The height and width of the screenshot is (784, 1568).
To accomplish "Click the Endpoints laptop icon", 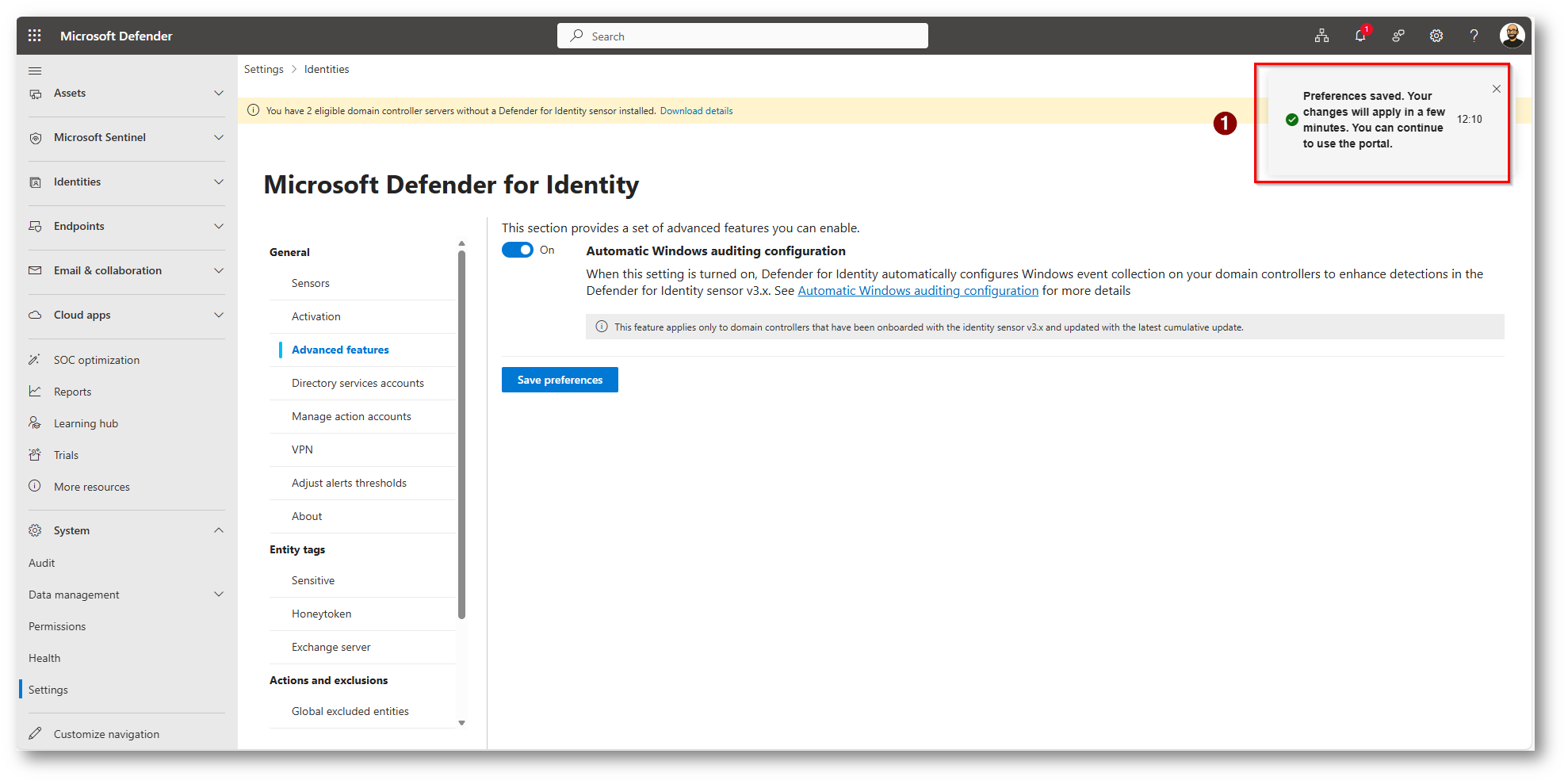I will tap(35, 227).
